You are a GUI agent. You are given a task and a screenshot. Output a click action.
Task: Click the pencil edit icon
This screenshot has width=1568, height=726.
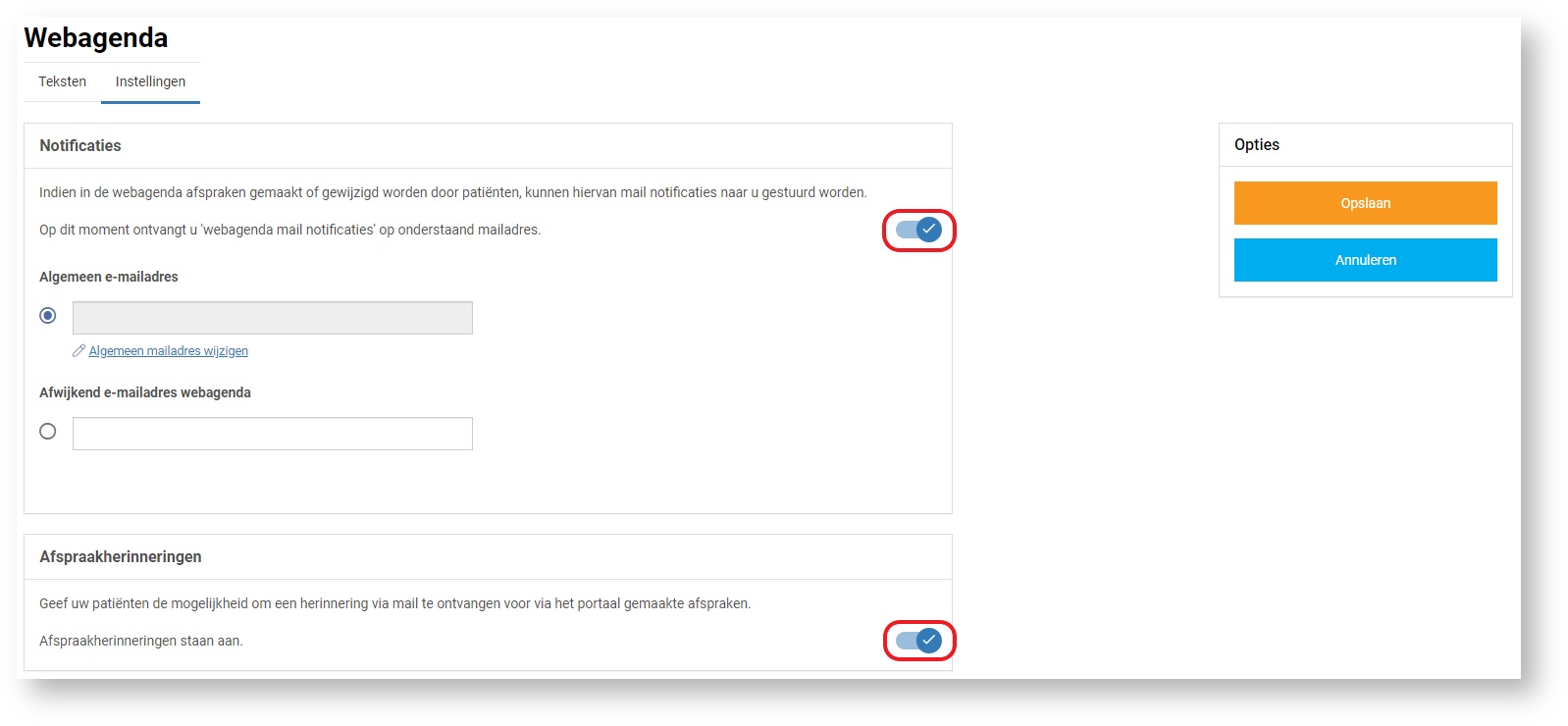(x=78, y=351)
